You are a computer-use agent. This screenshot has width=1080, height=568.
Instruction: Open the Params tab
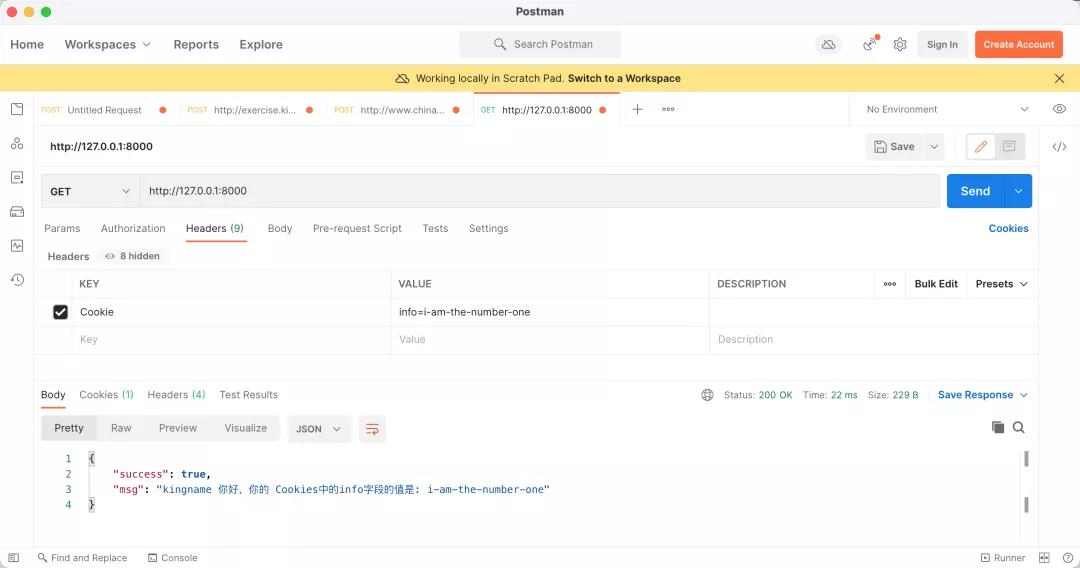(62, 229)
